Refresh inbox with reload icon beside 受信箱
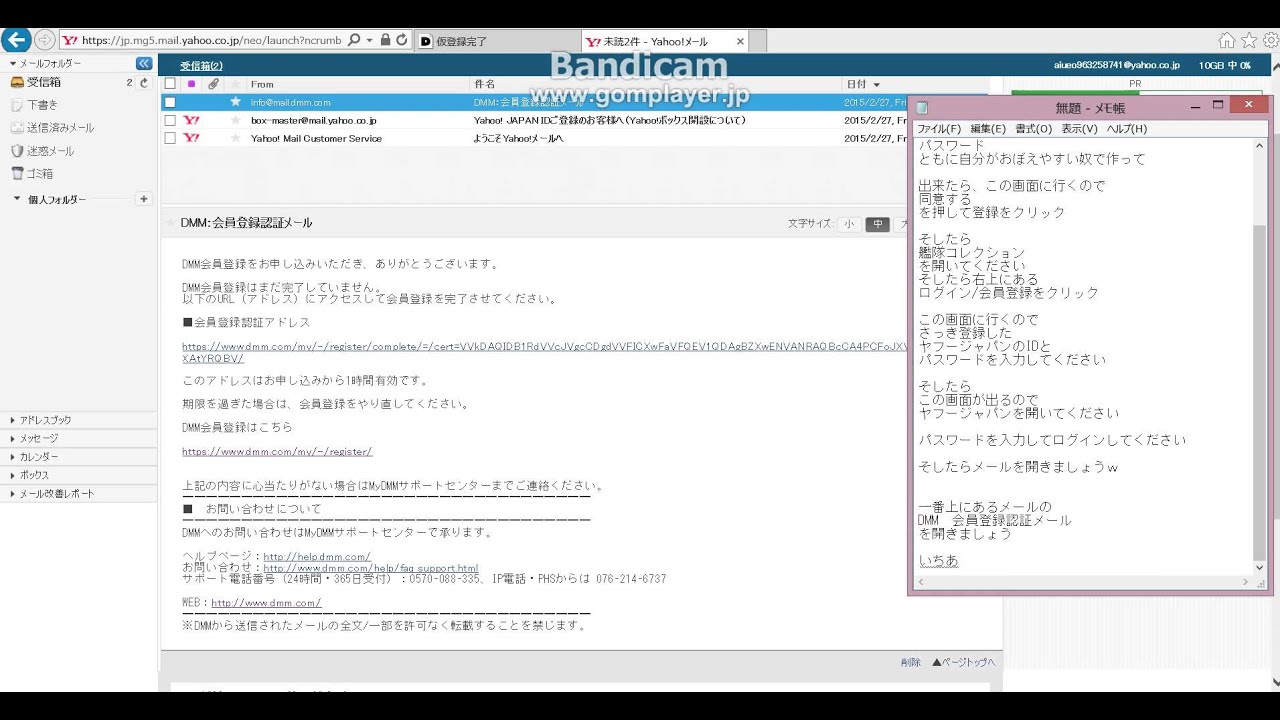 pyautogui.click(x=144, y=82)
